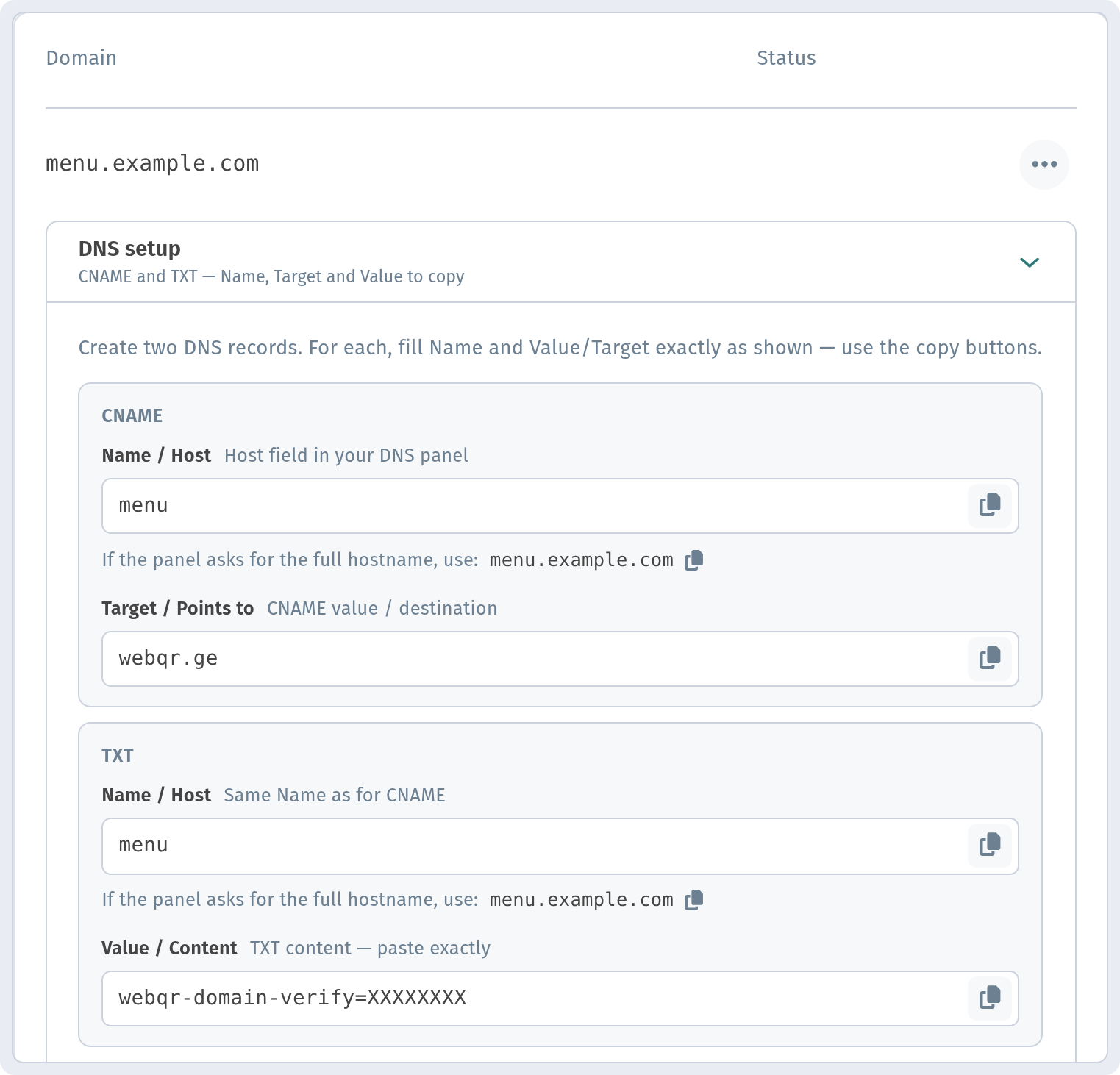
Task: Click the 'Target / Points to' label
Action: pos(177,608)
